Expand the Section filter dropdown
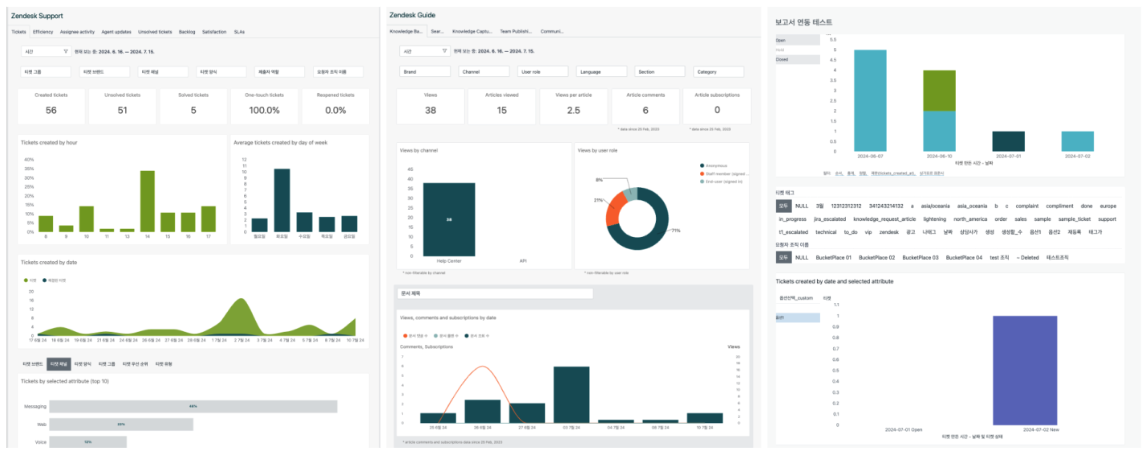 (660, 72)
